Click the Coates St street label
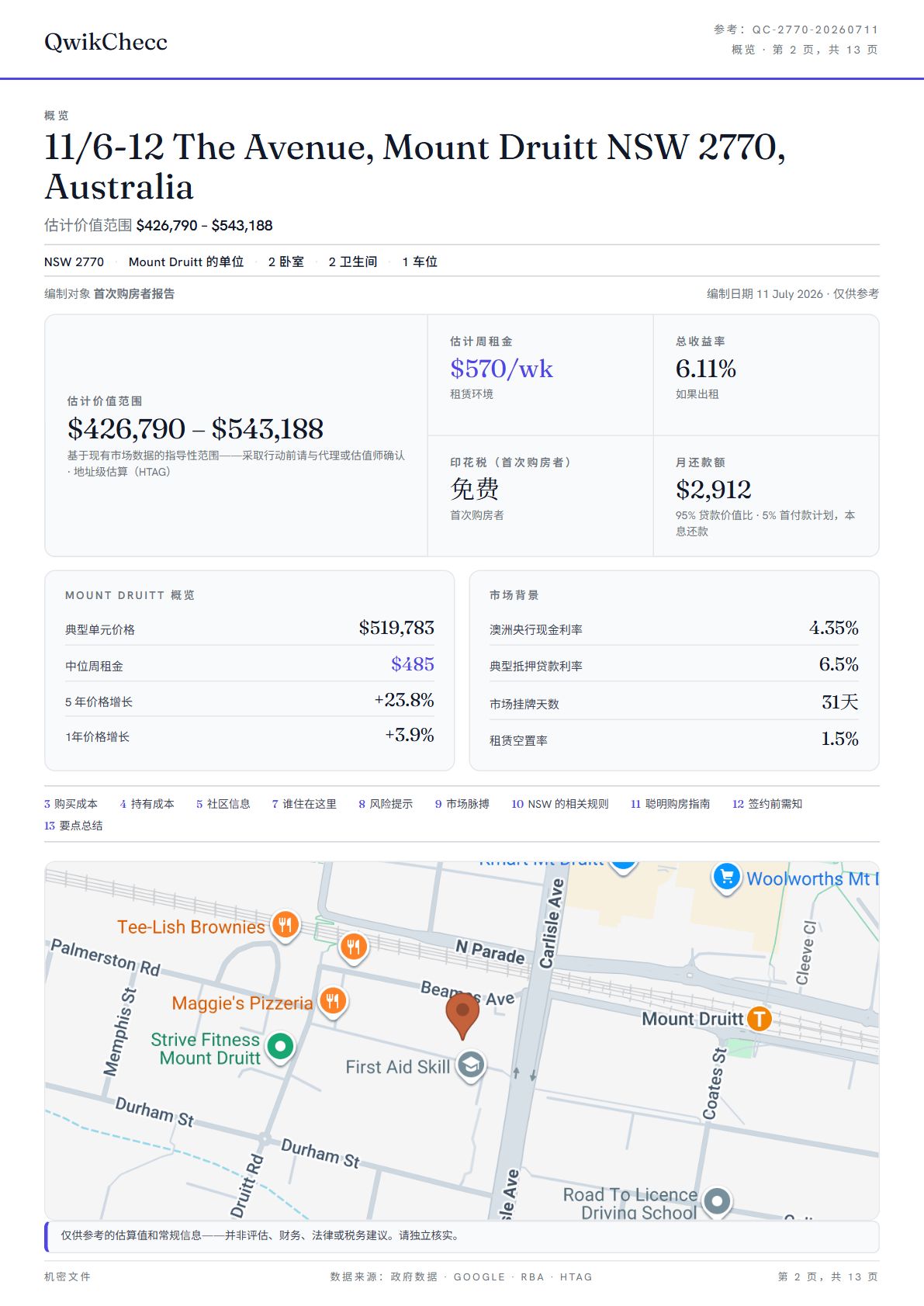 click(x=715, y=1083)
